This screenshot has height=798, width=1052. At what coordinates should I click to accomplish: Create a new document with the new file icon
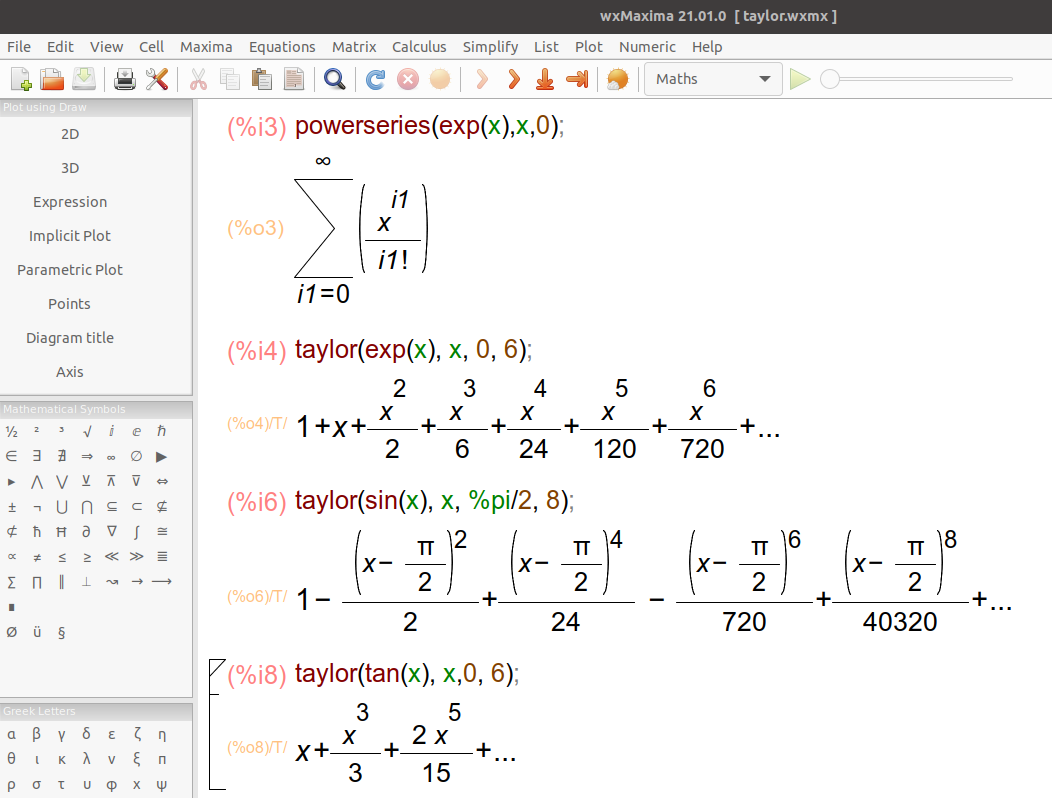pos(20,79)
